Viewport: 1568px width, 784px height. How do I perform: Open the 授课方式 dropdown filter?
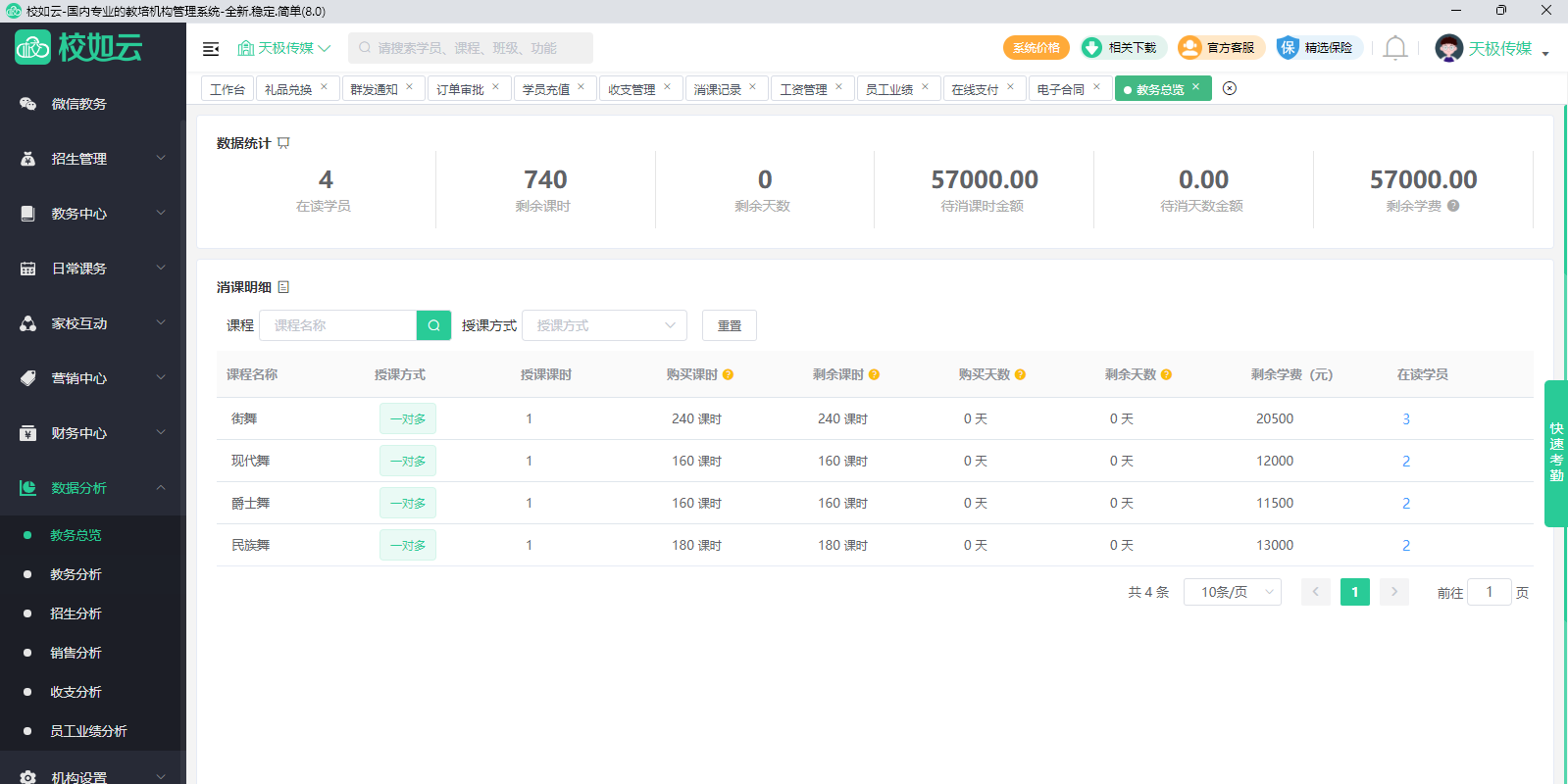[x=604, y=325]
